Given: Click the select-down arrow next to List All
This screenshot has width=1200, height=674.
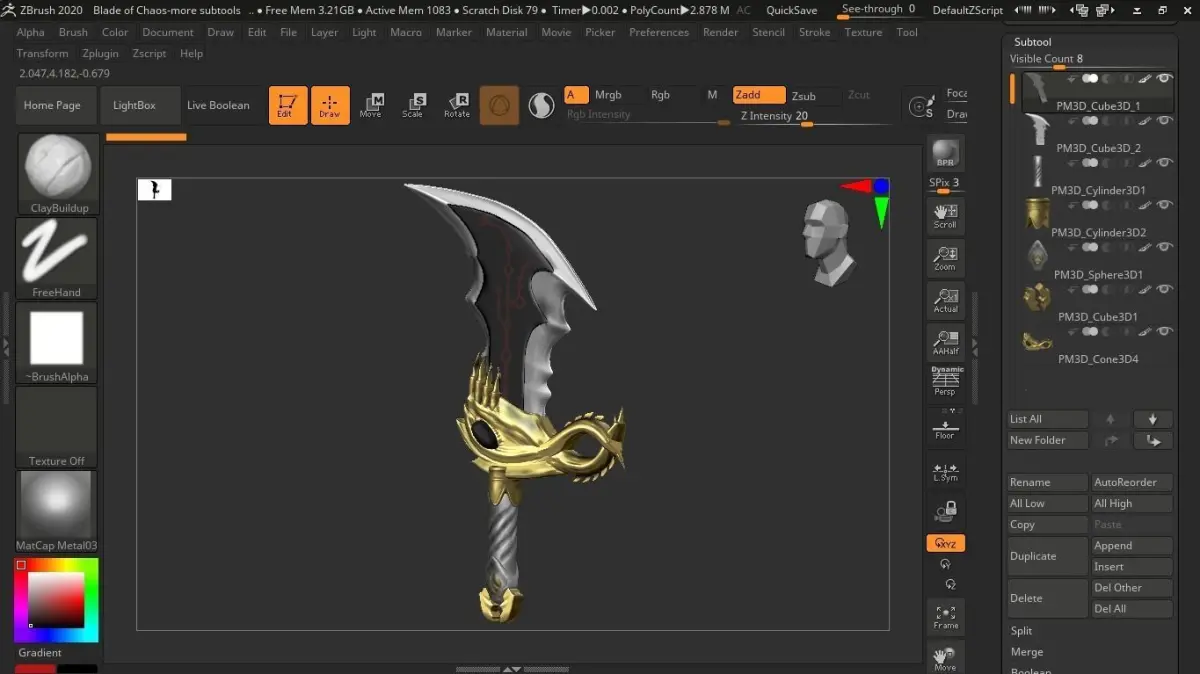Looking at the screenshot, I should coord(1153,419).
